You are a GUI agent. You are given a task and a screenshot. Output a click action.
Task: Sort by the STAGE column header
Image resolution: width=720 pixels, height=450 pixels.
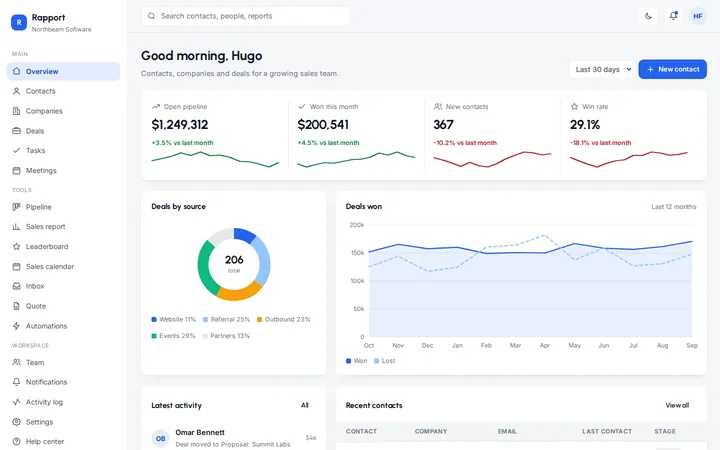point(665,431)
